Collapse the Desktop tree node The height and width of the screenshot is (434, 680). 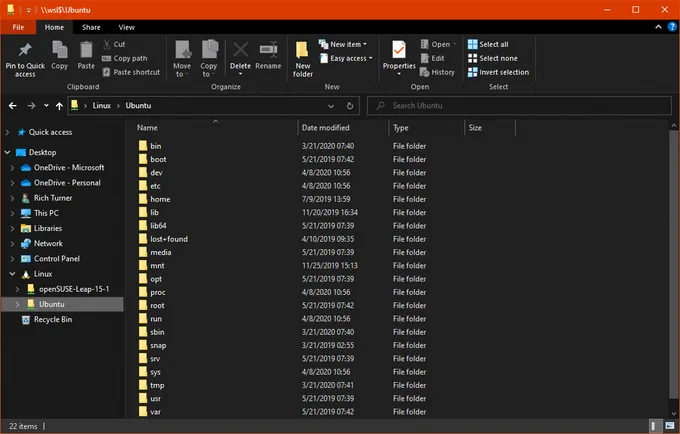[7, 152]
